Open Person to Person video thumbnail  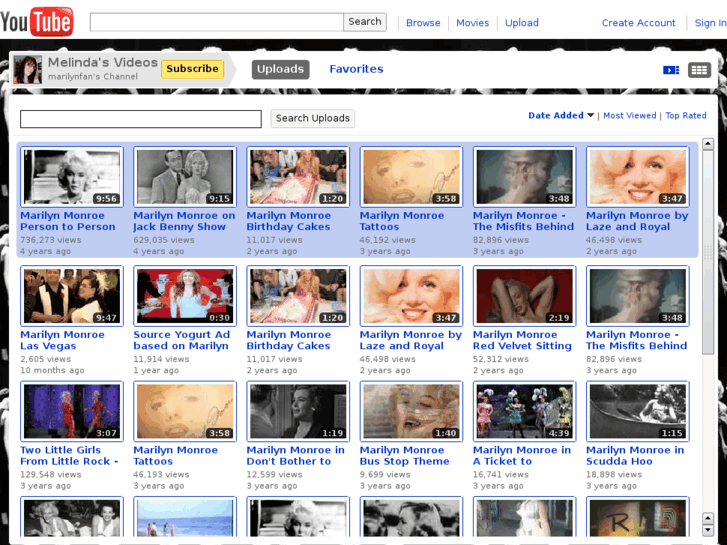click(72, 176)
